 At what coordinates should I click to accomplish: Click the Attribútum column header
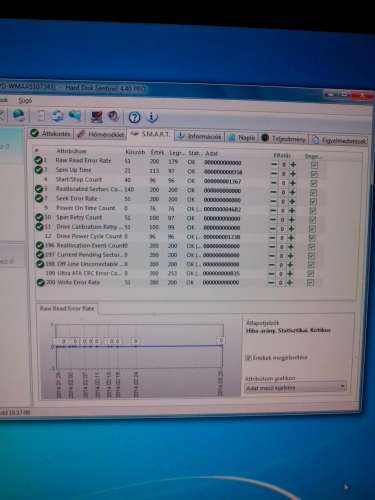point(71,151)
